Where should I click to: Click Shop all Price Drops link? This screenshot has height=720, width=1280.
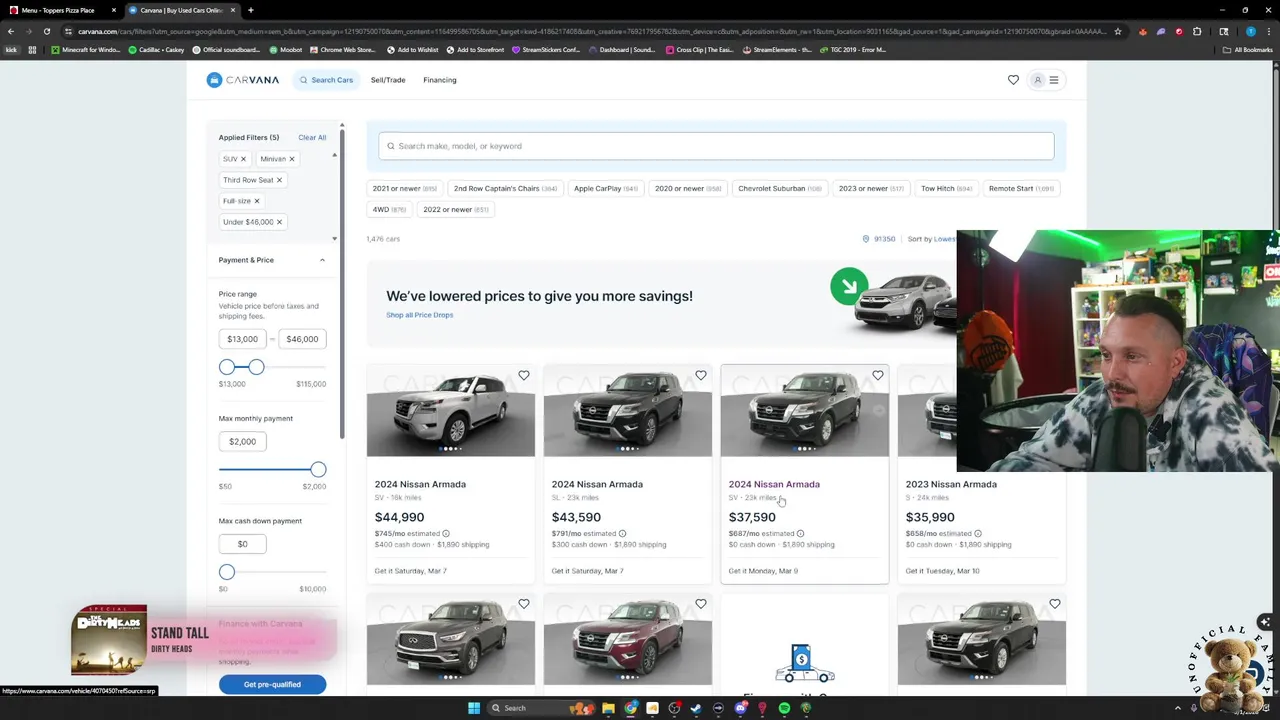[420, 315]
